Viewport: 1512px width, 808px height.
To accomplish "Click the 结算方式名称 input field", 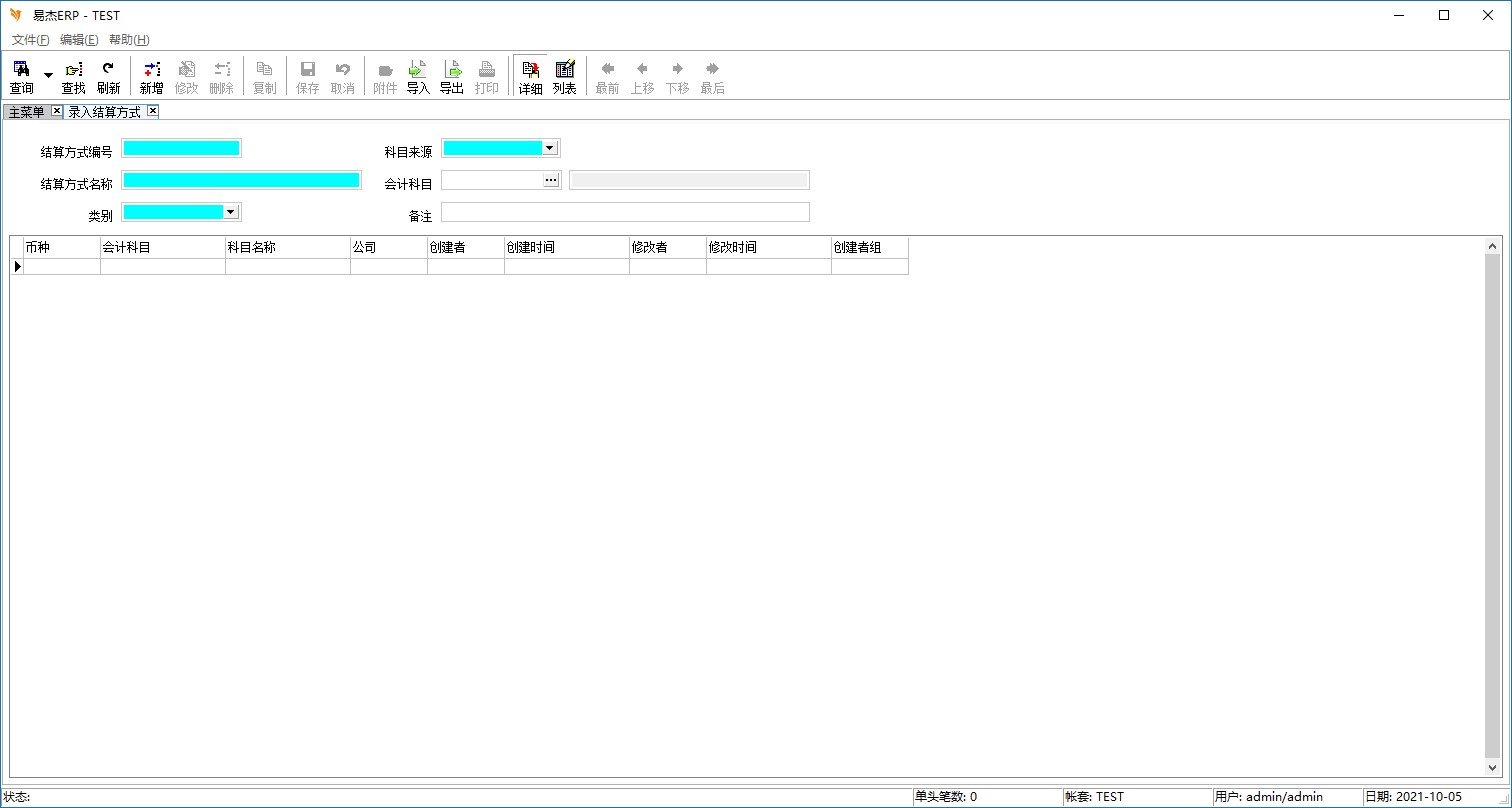I will click(x=240, y=180).
